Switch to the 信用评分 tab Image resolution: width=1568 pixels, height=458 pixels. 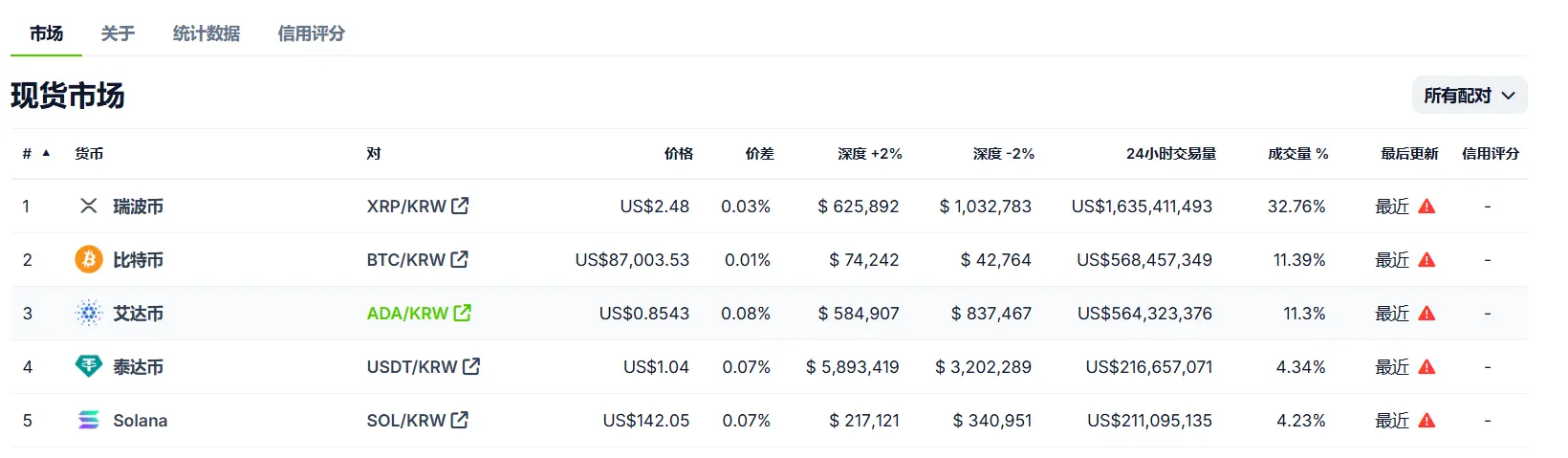[x=312, y=33]
